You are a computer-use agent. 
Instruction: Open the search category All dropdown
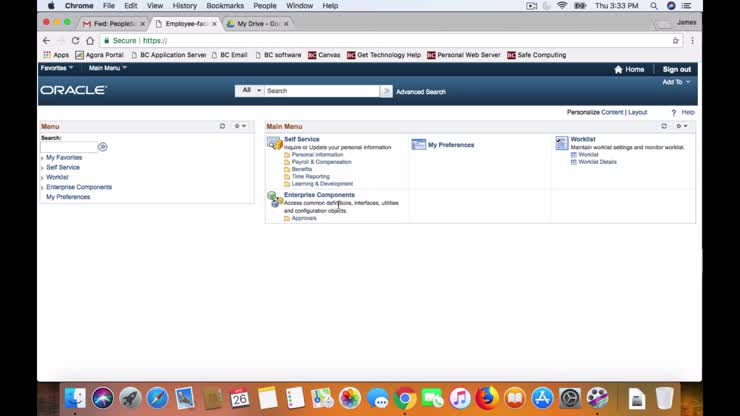click(249, 91)
